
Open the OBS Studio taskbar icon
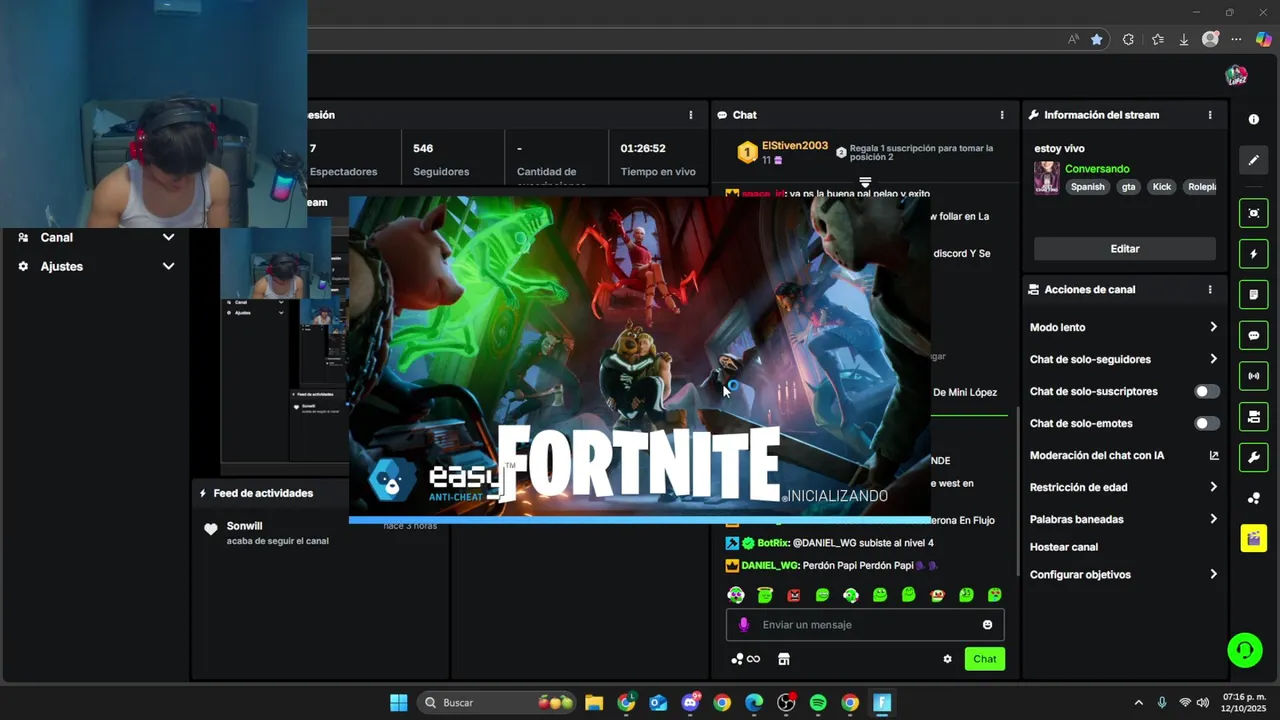tap(786, 703)
